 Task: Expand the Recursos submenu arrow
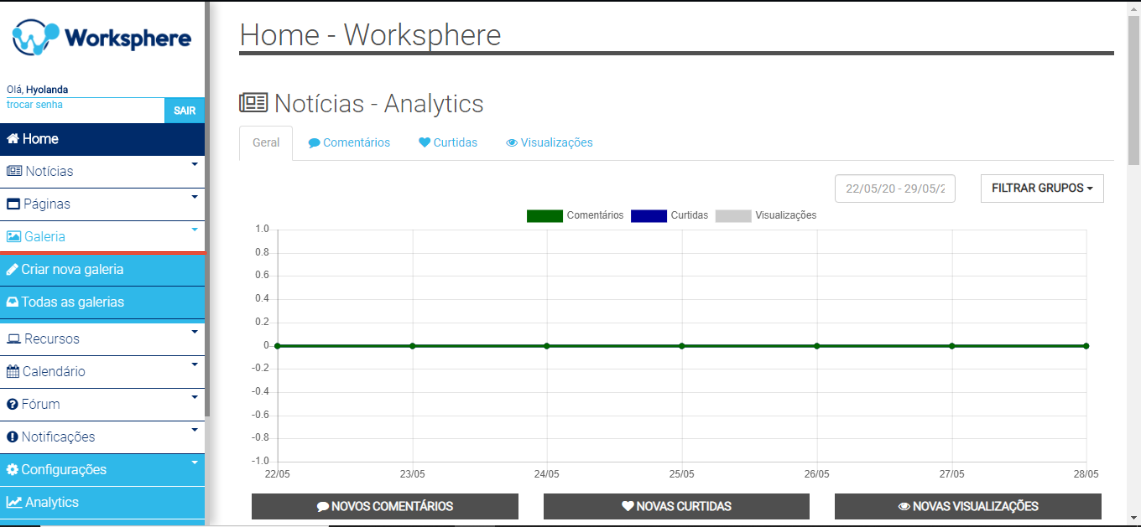pos(194,332)
